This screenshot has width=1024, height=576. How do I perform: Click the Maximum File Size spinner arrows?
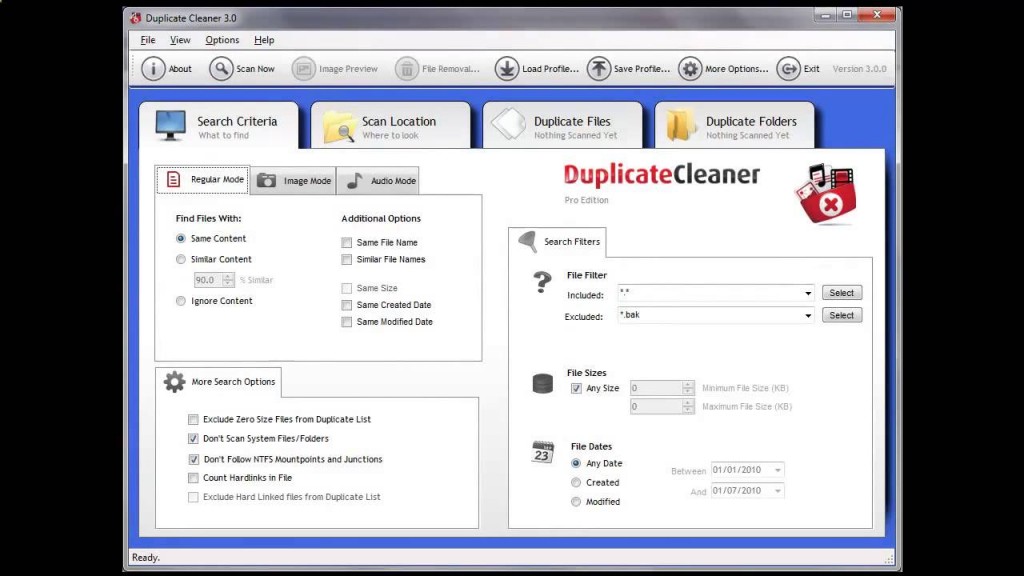pyautogui.click(x=688, y=406)
